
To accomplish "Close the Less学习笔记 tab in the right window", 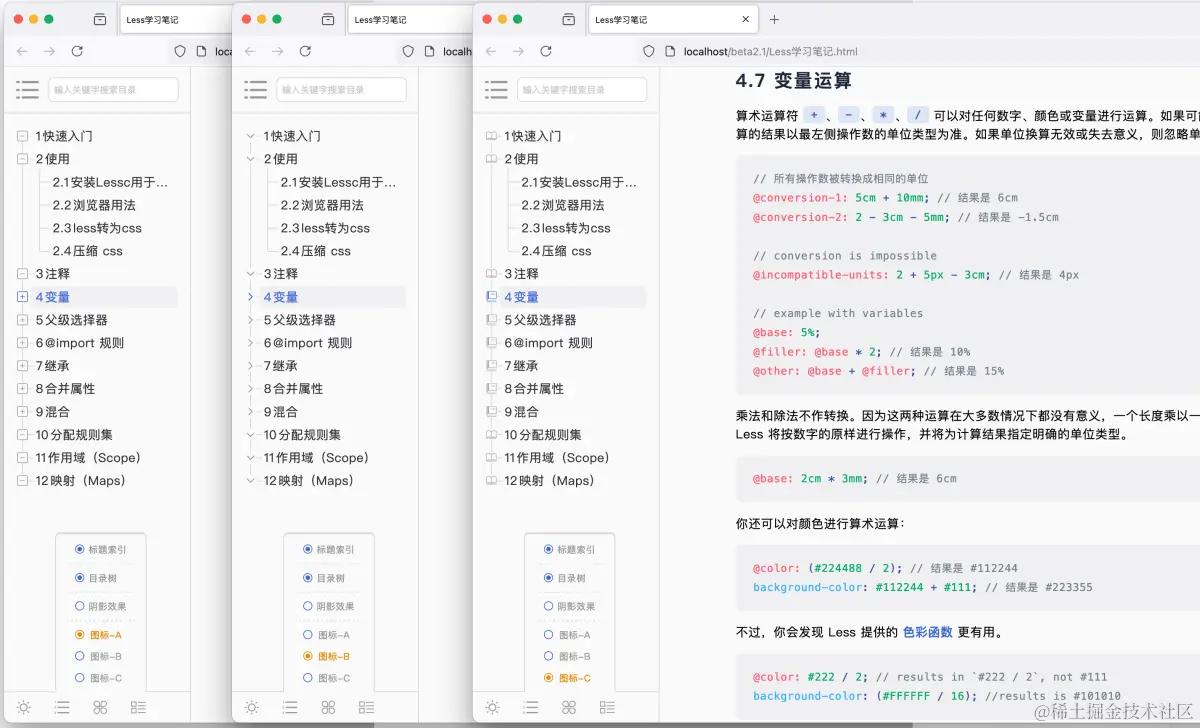I will click(745, 19).
